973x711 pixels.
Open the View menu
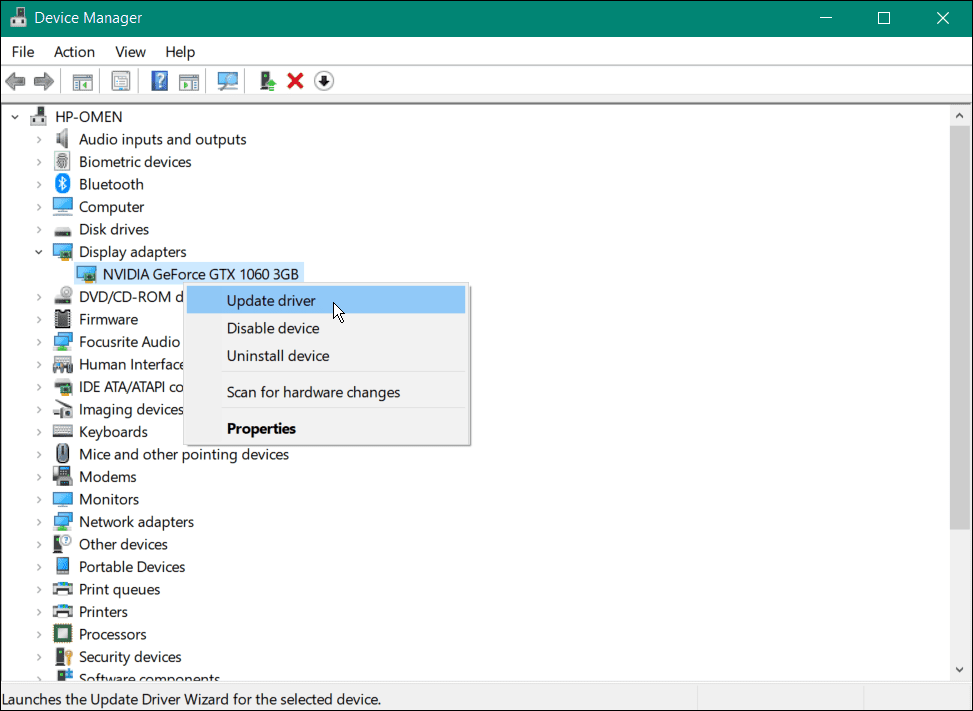[x=130, y=51]
